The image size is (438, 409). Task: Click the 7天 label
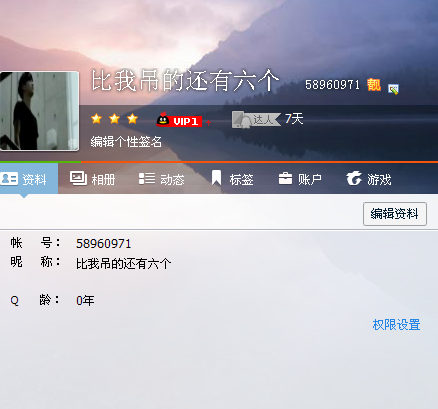point(294,119)
